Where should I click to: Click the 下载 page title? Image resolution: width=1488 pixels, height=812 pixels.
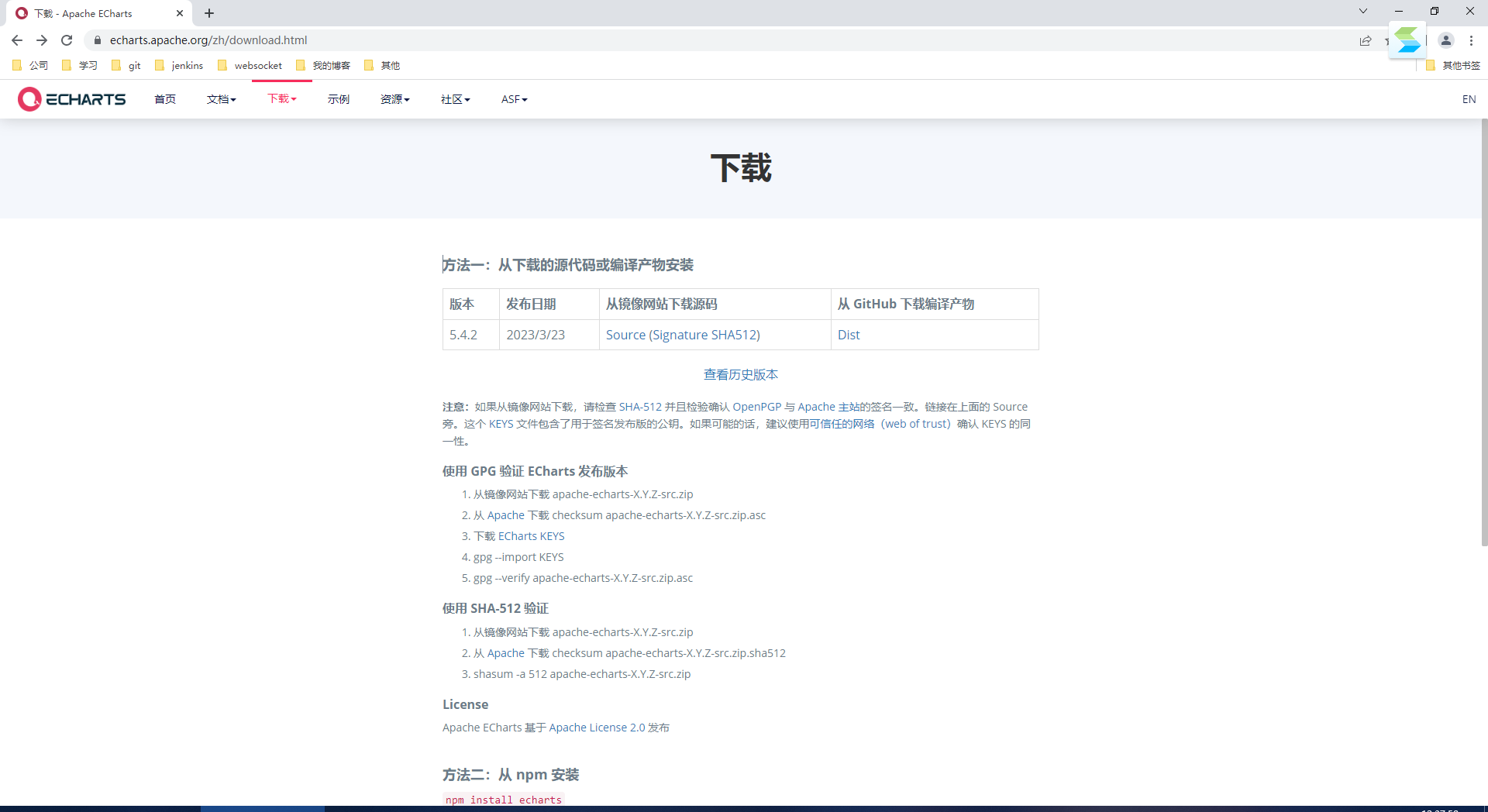click(x=741, y=168)
